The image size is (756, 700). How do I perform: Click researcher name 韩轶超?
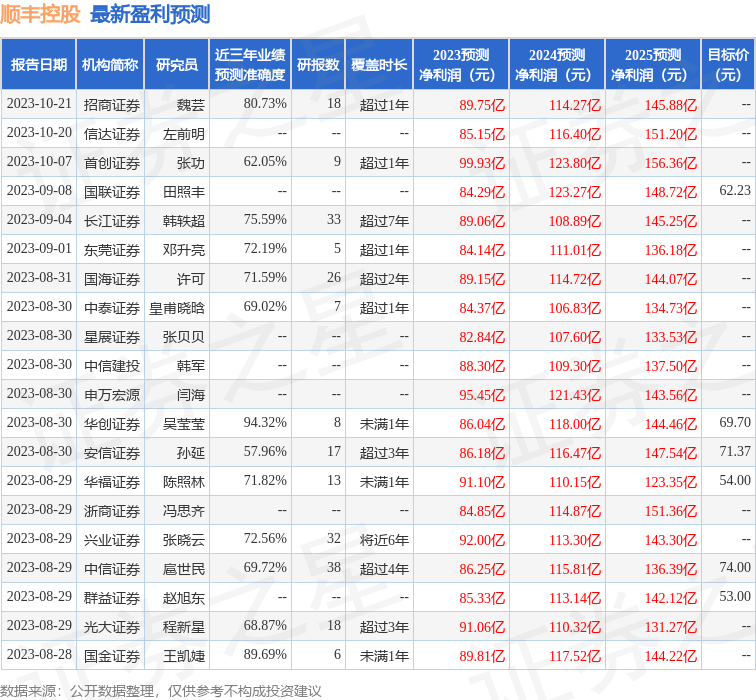click(184, 221)
